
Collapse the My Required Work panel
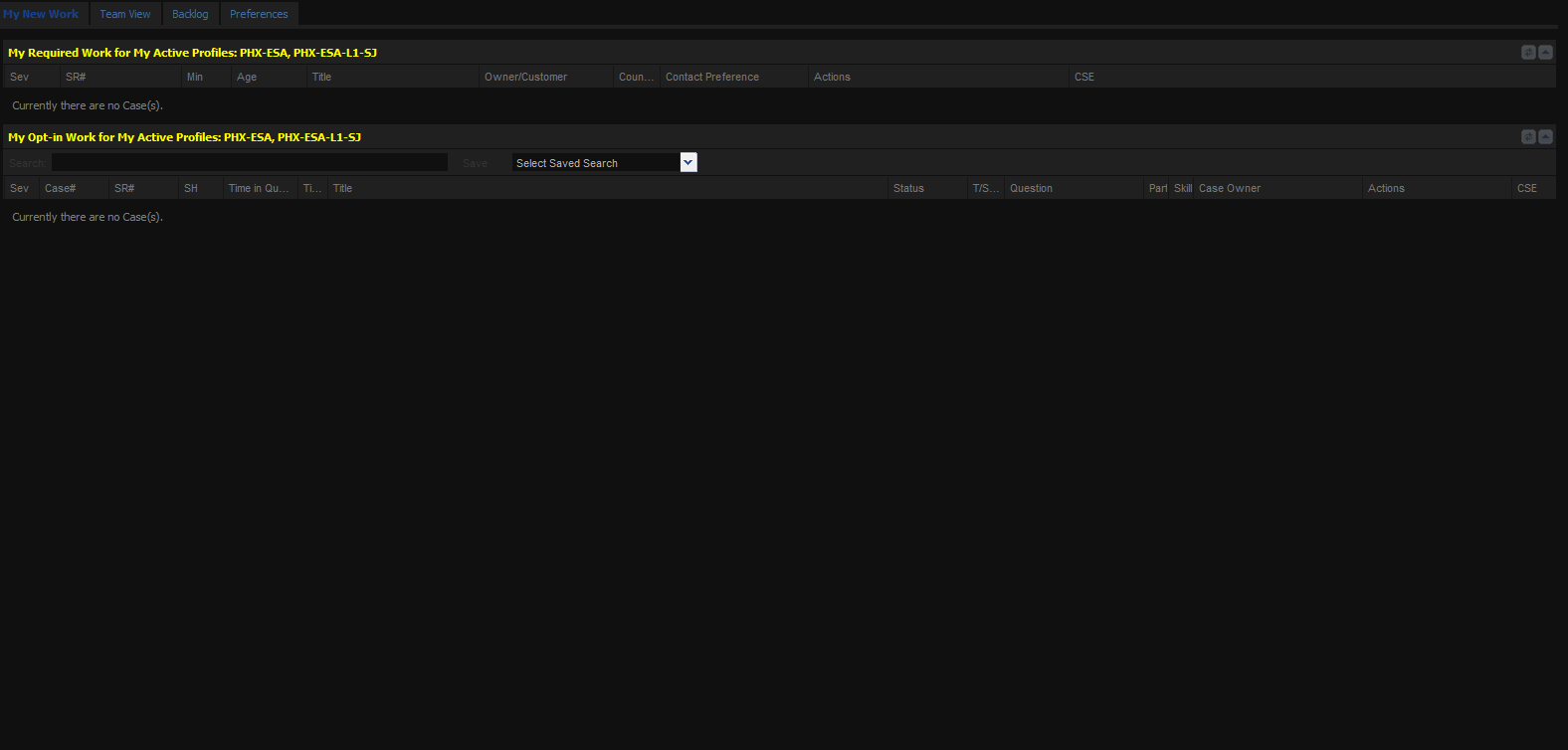(1545, 53)
